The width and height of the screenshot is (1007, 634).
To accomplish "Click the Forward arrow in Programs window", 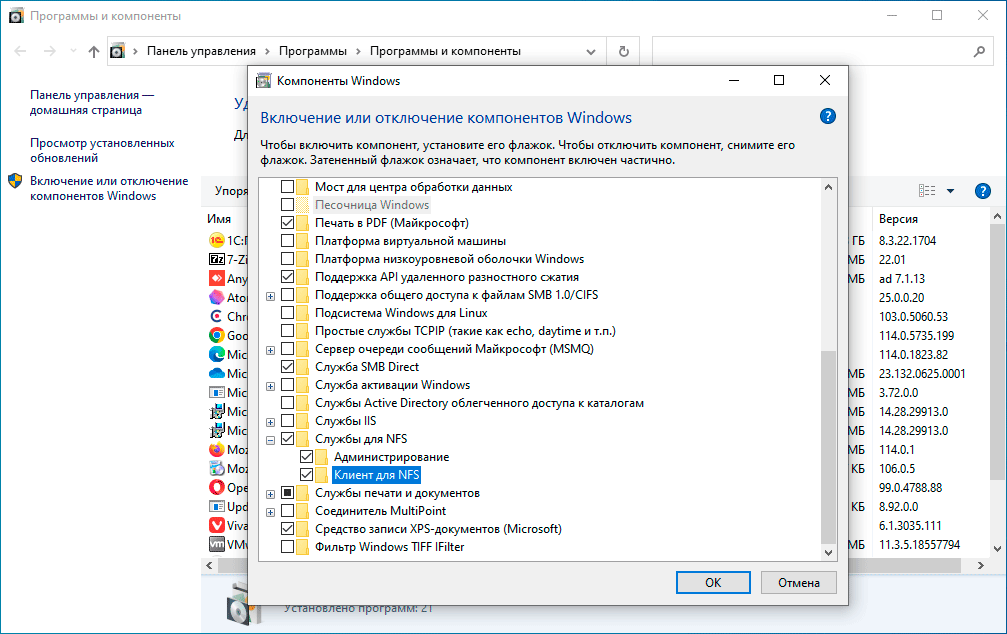I will [x=49, y=51].
